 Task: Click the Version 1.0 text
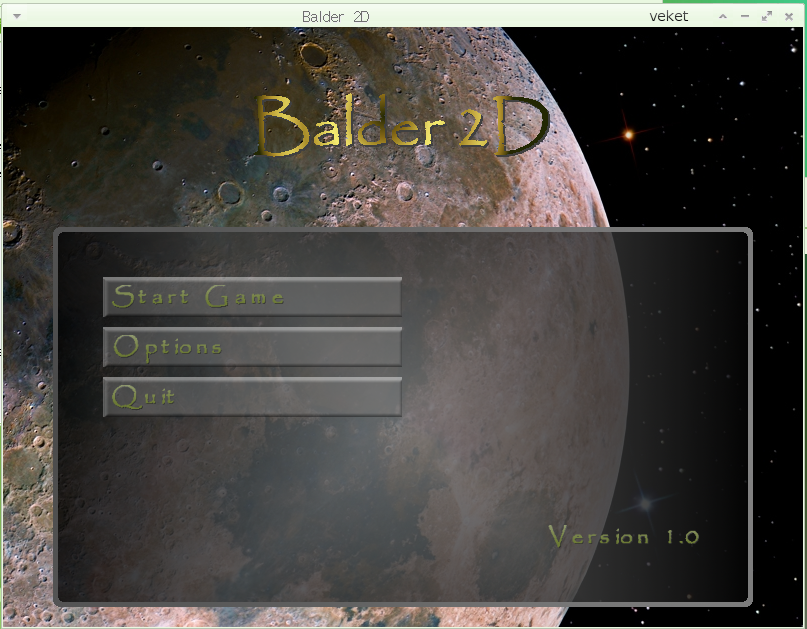click(624, 536)
